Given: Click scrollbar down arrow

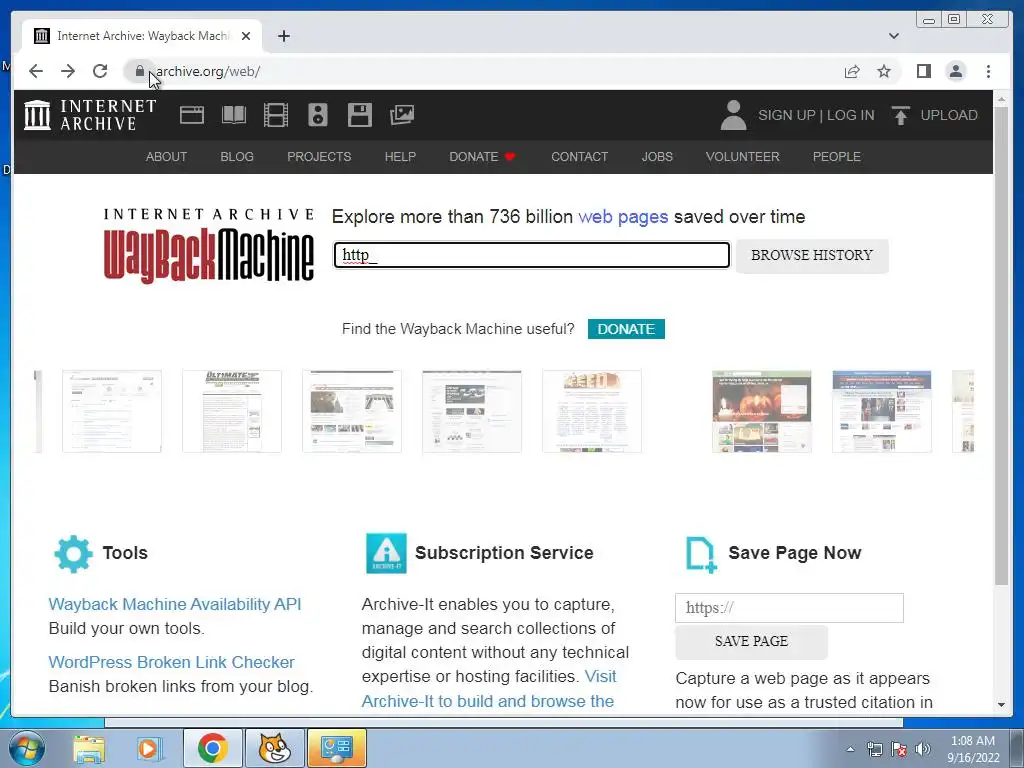Looking at the screenshot, I should tap(1001, 705).
